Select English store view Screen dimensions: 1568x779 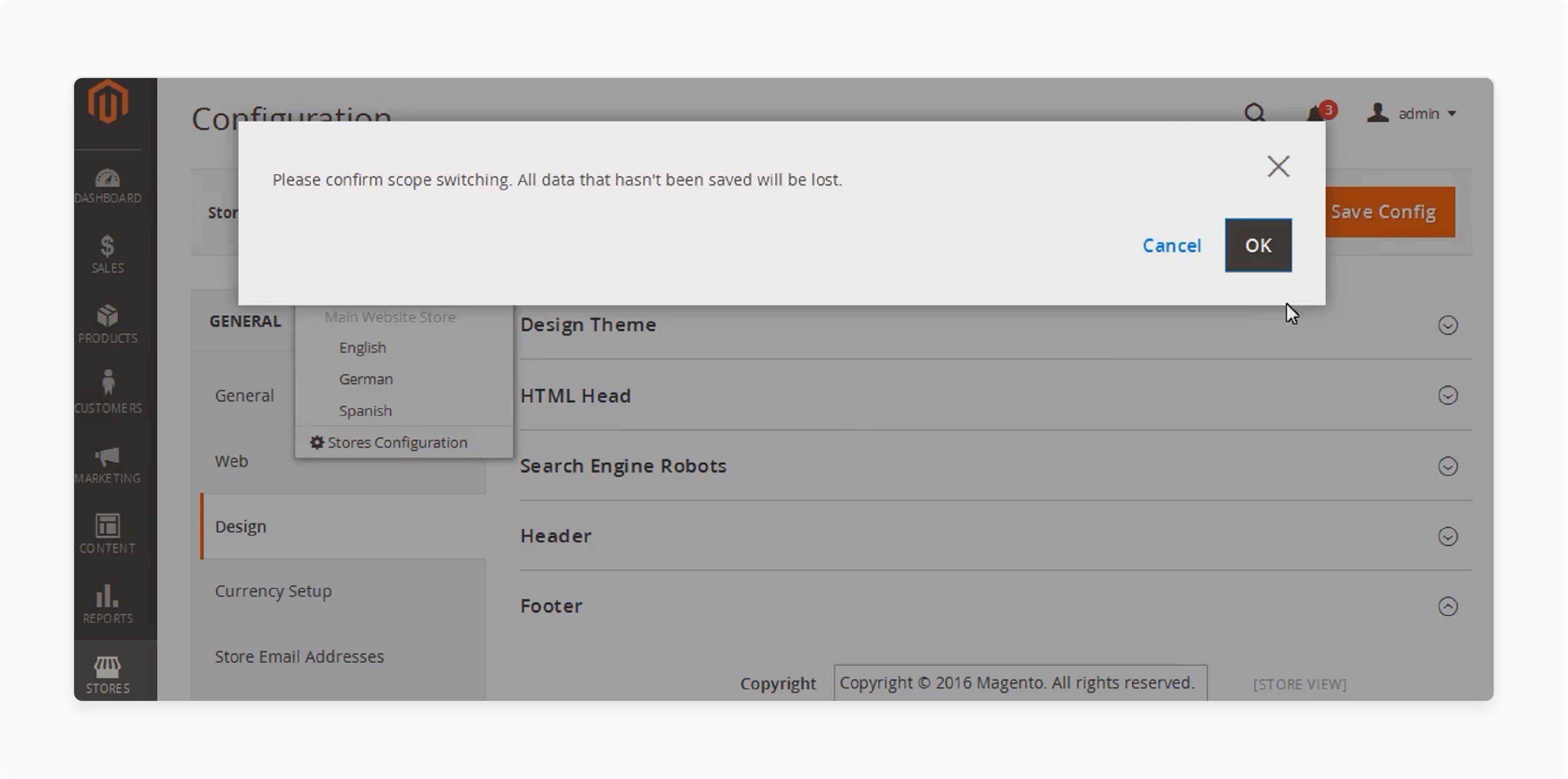tap(363, 347)
